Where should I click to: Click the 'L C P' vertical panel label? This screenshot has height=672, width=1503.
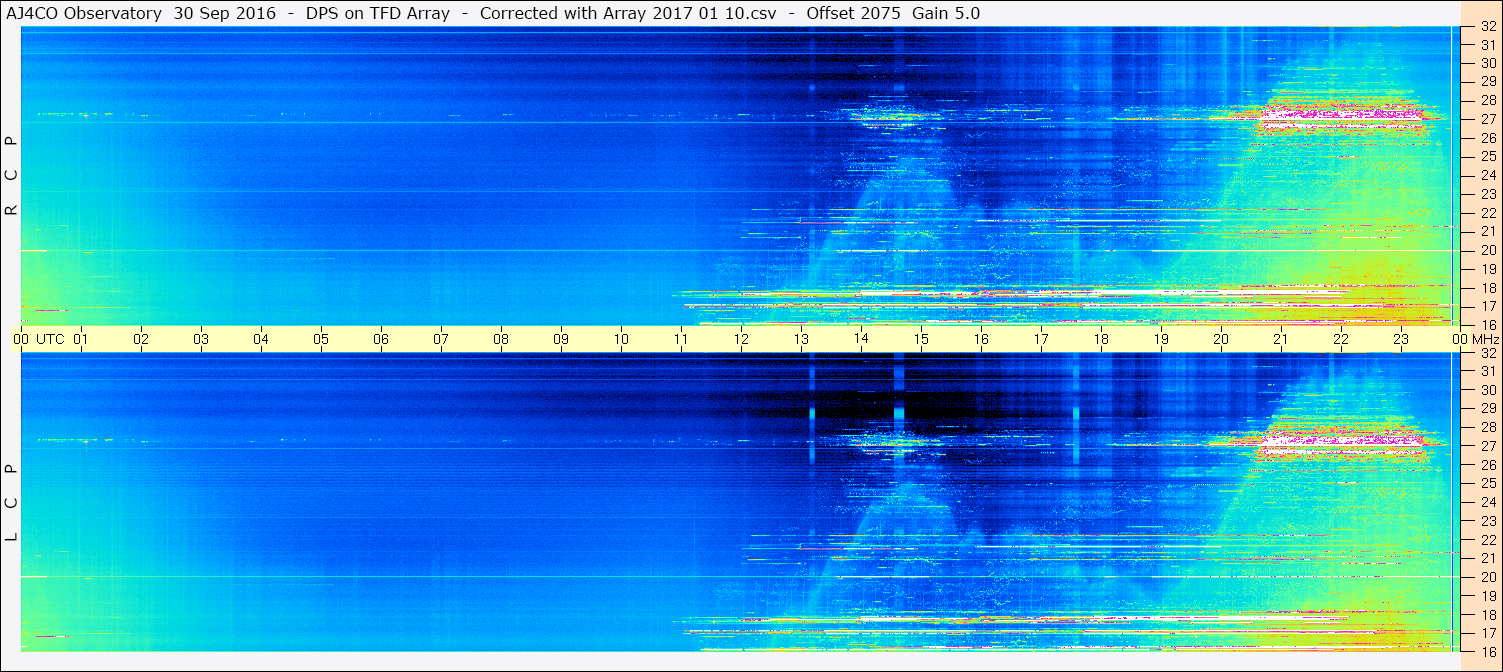11,503
